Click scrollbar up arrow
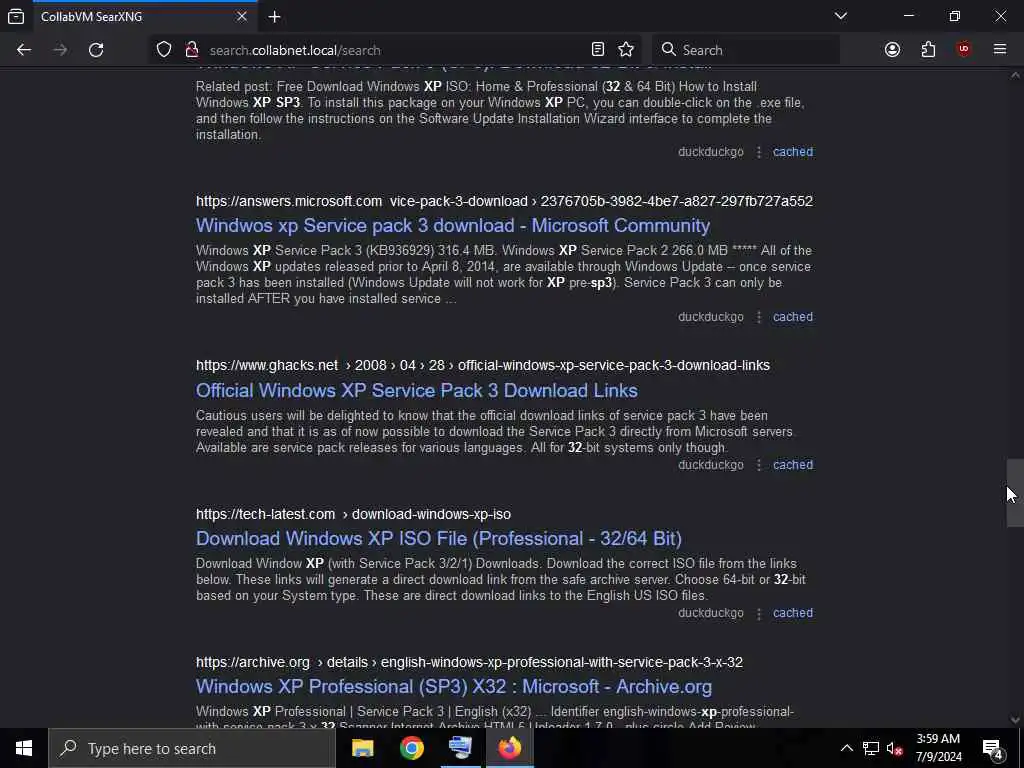The height and width of the screenshot is (768, 1024). pos(1015,75)
